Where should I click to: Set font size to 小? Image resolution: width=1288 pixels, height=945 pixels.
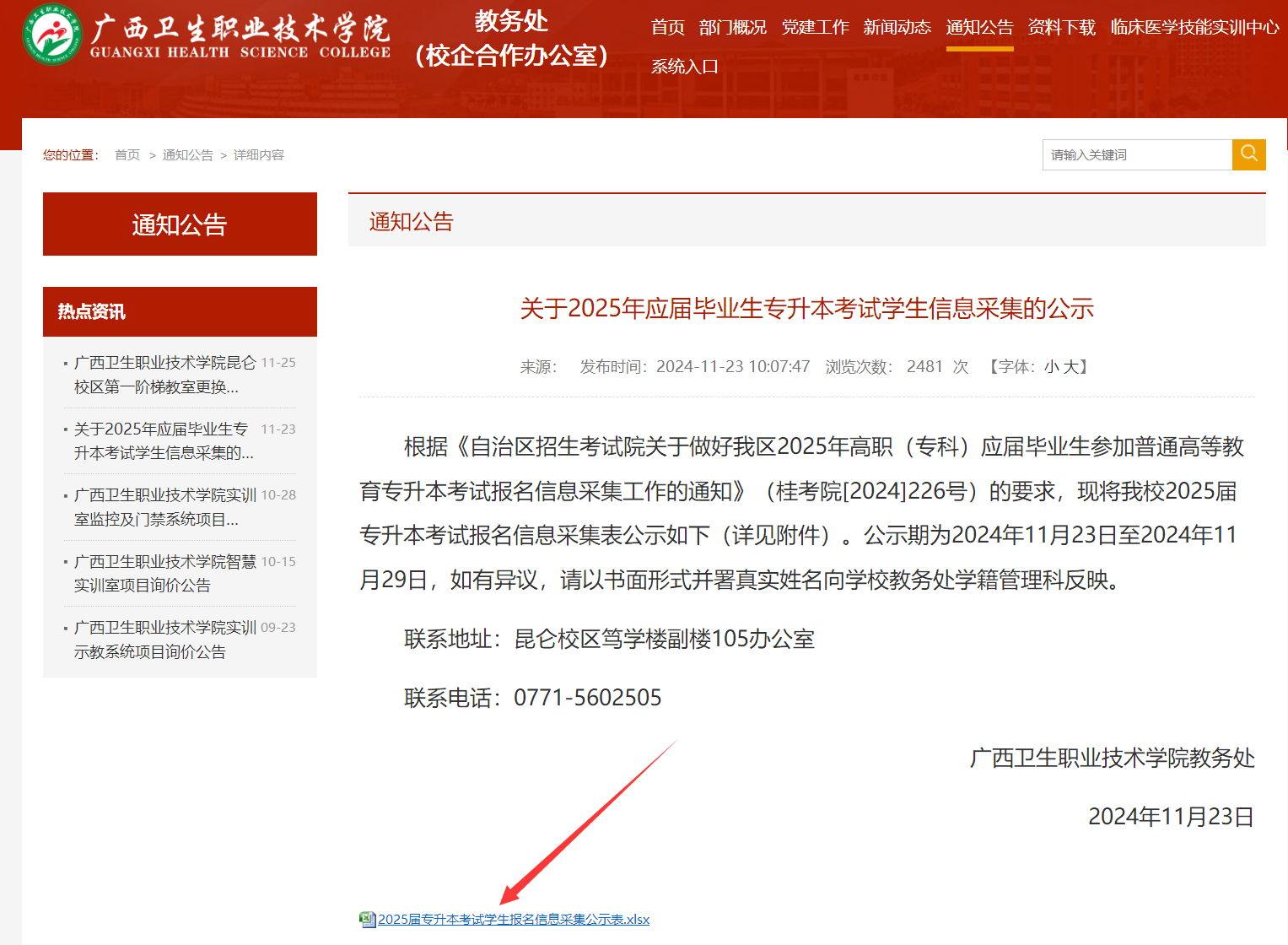pos(1052,366)
